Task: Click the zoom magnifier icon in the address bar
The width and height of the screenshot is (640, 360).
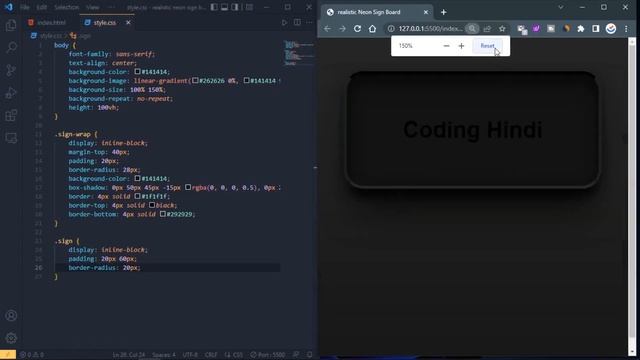Action: [472, 29]
